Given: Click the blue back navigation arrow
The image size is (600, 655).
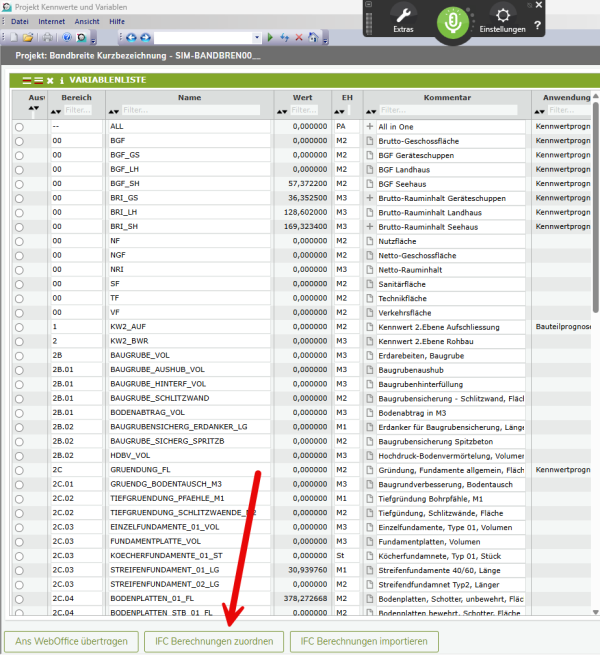Looking at the screenshot, I should click(x=133, y=37).
